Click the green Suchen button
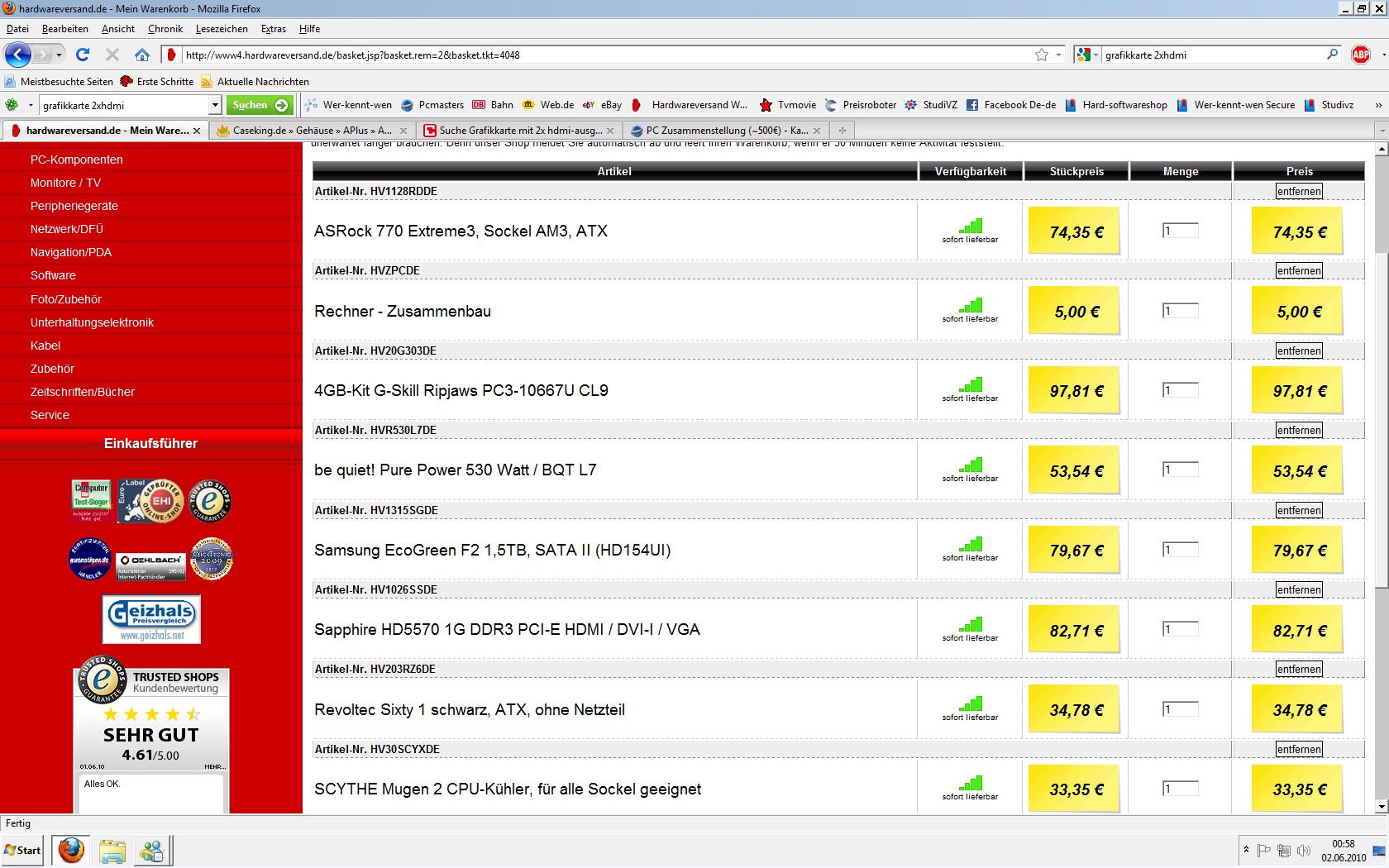 click(260, 105)
